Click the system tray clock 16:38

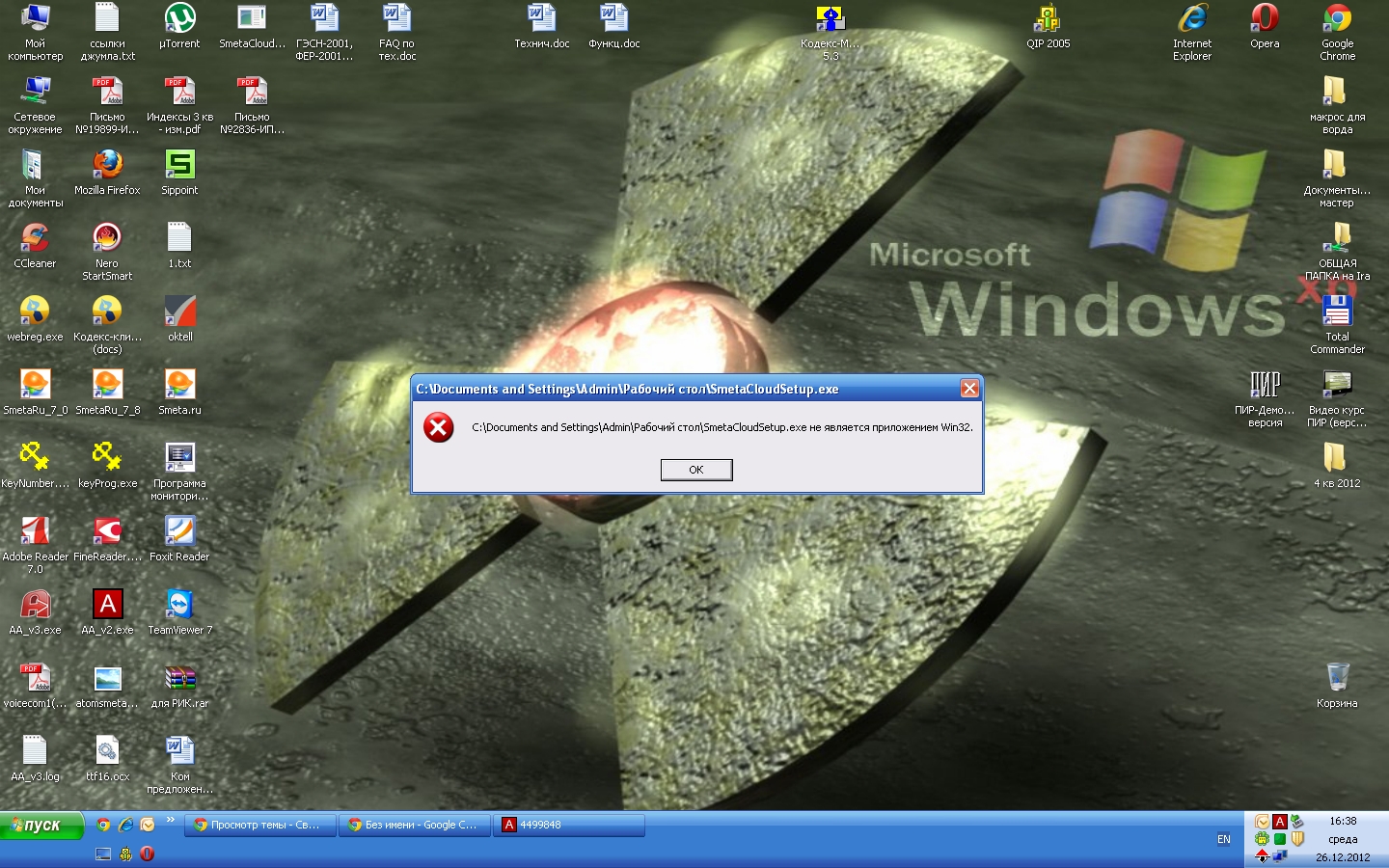(1343, 822)
